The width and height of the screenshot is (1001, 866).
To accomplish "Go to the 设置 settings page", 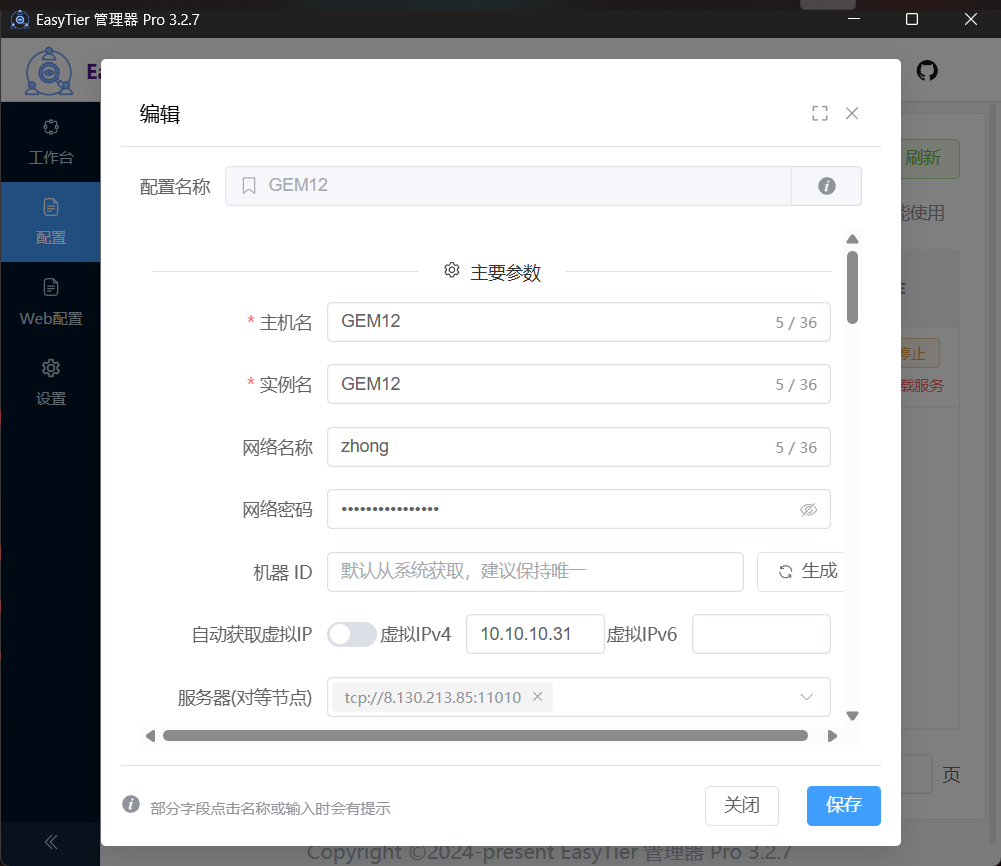I will tap(50, 382).
